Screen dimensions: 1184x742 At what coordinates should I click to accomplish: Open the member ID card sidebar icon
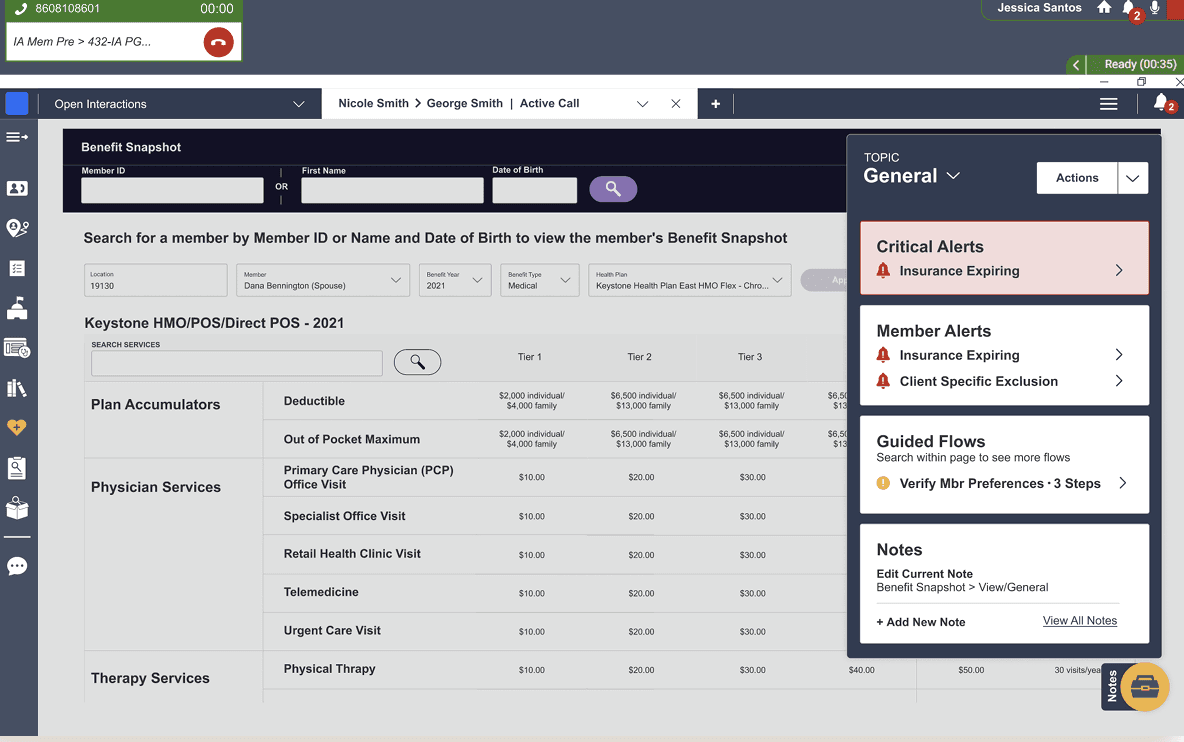click(x=17, y=188)
